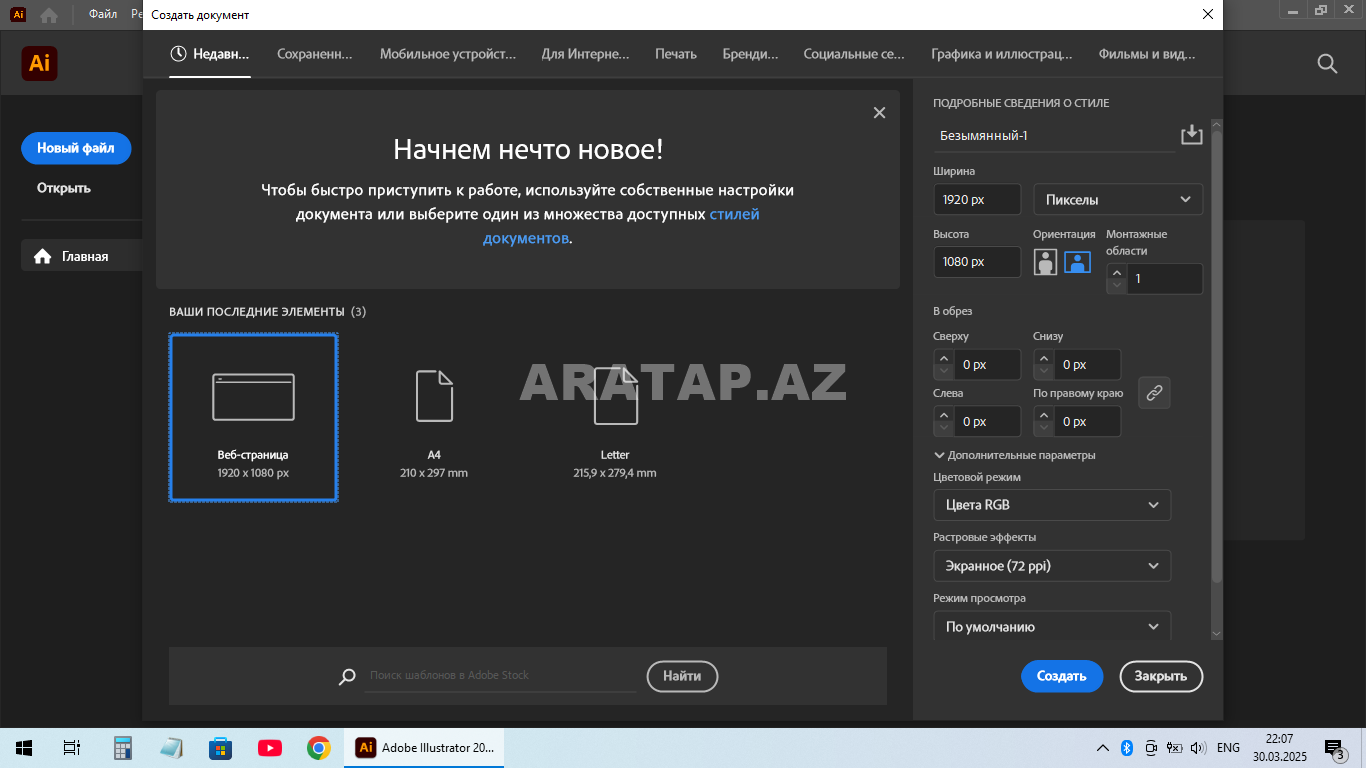
Task: Open the Цветовой режим dropdown
Action: tap(1052, 505)
